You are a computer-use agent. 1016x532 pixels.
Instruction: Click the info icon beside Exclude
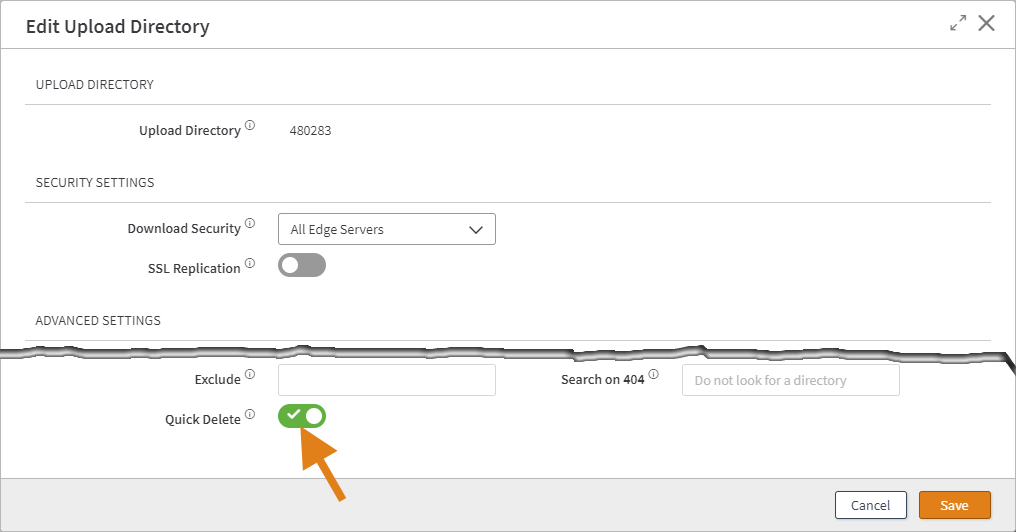[250, 375]
